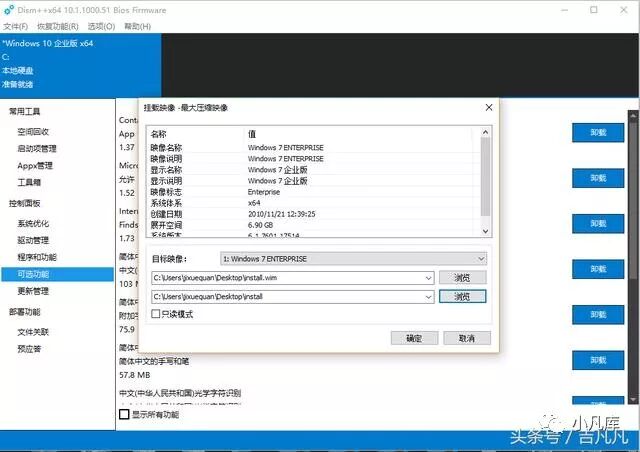The image size is (640, 452).
Task: Click inside the install.wim path input
Action: click(288, 278)
